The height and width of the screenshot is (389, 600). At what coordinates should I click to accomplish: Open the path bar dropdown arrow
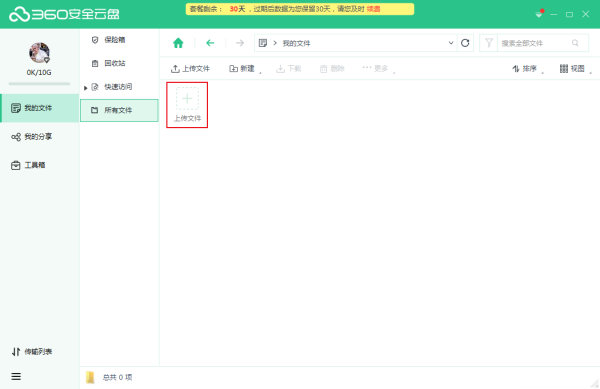(451, 43)
